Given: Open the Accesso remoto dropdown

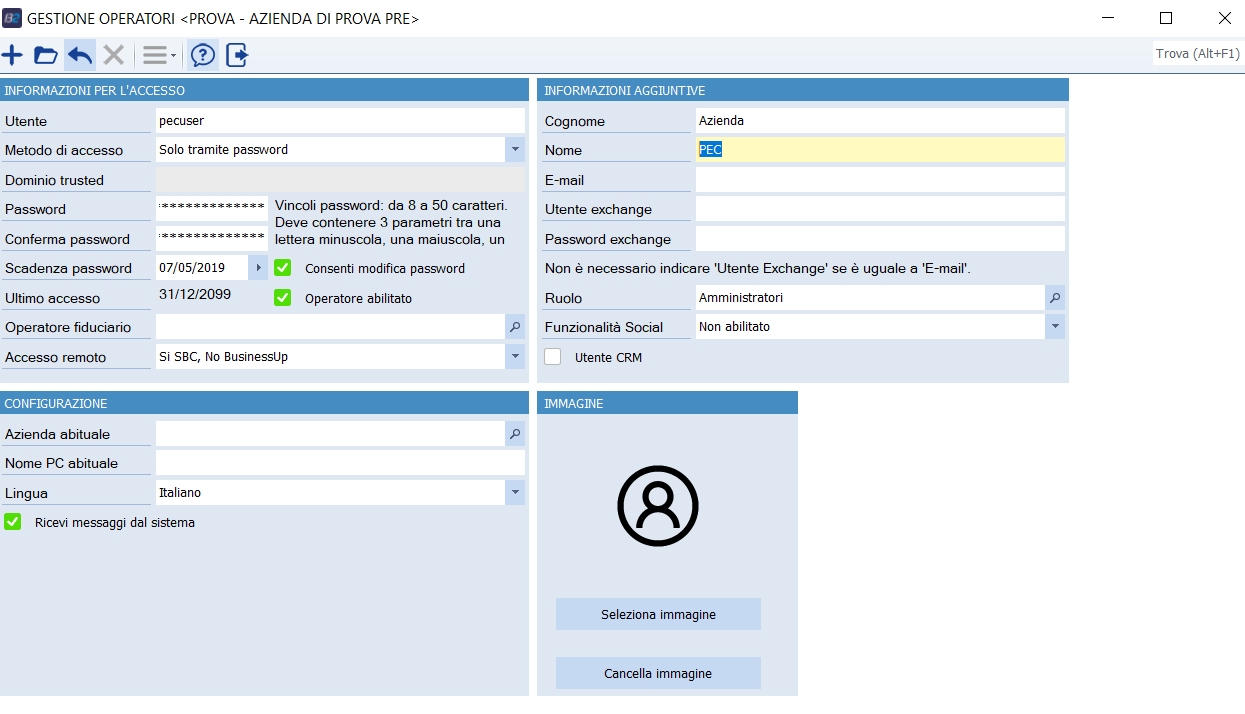Looking at the screenshot, I should 515,357.
